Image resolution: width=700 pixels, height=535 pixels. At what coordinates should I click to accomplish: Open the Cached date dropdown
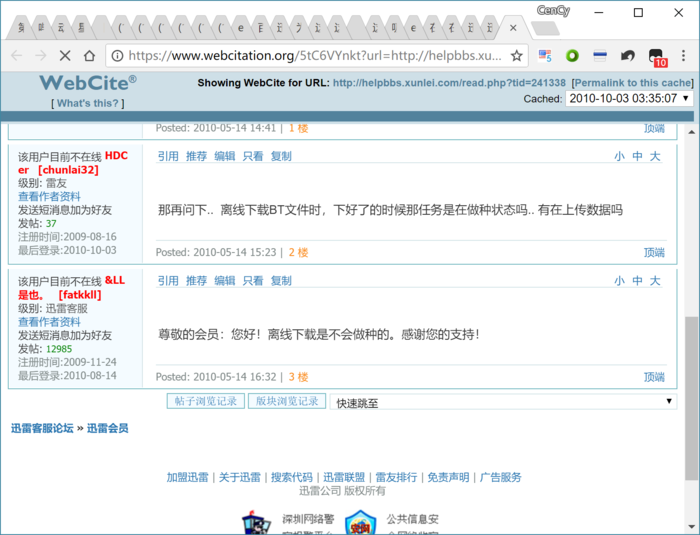pyautogui.click(x=629, y=98)
